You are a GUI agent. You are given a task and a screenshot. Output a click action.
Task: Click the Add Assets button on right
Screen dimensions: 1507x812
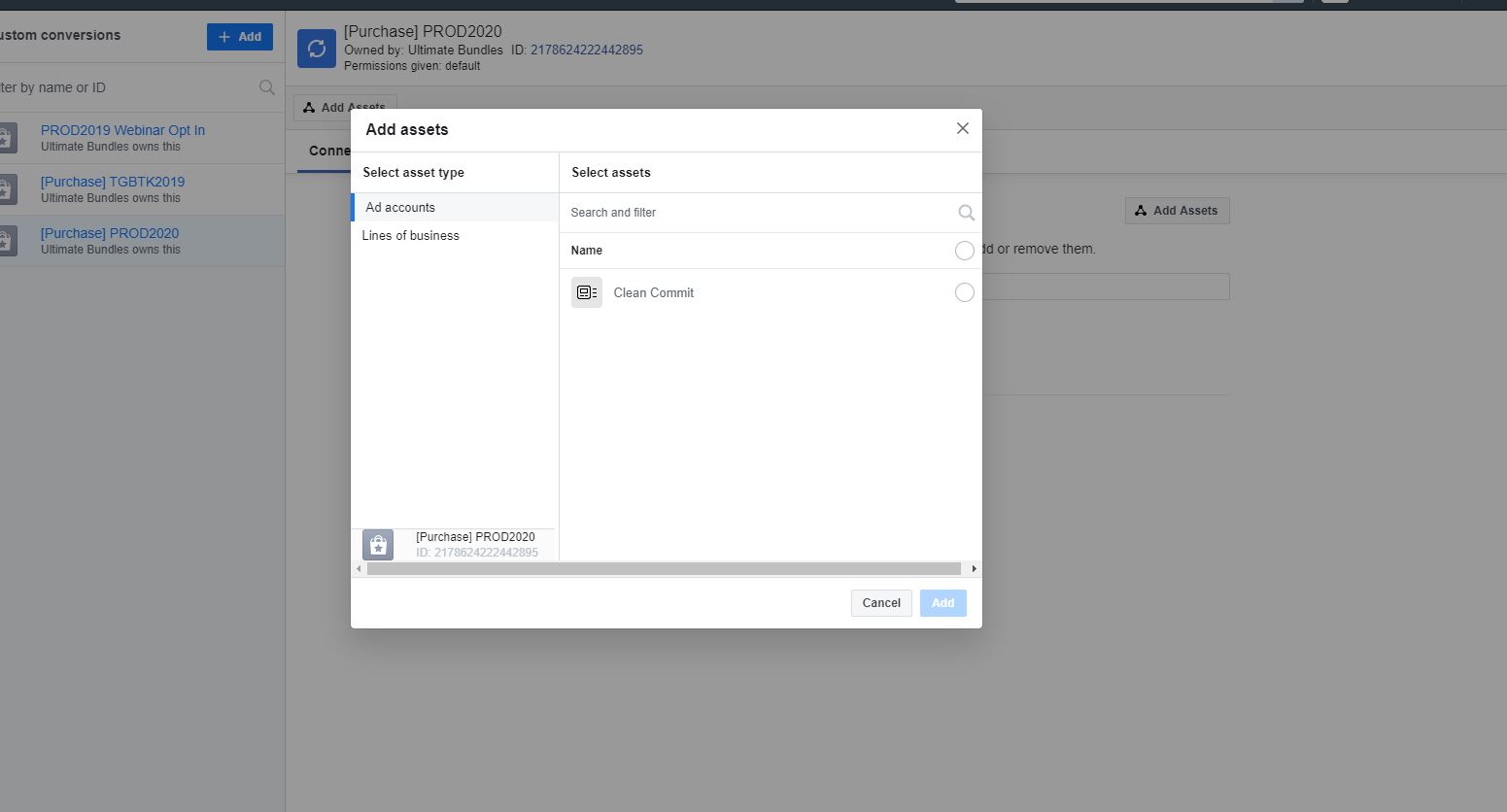point(1178,211)
